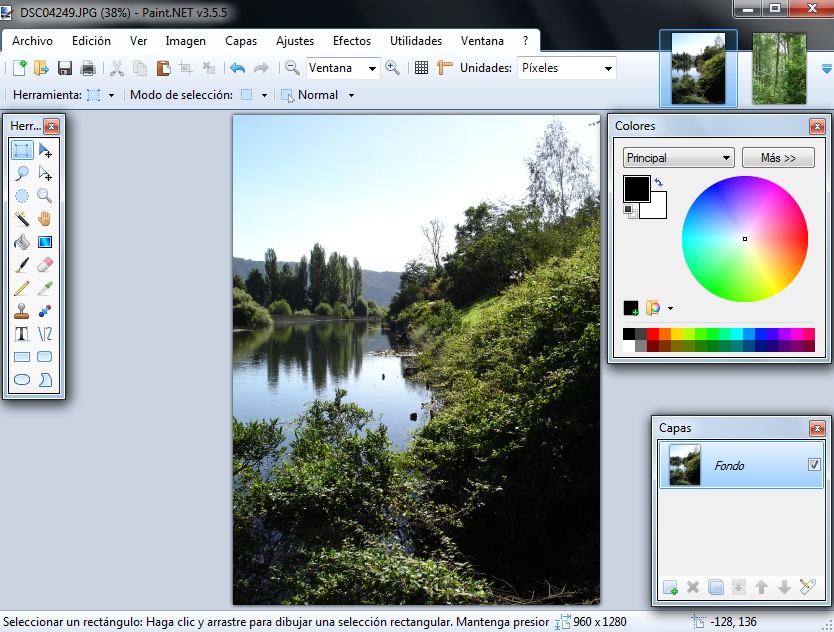834x632 pixels.
Task: Select the Magic Wand tool
Action: tap(22, 218)
